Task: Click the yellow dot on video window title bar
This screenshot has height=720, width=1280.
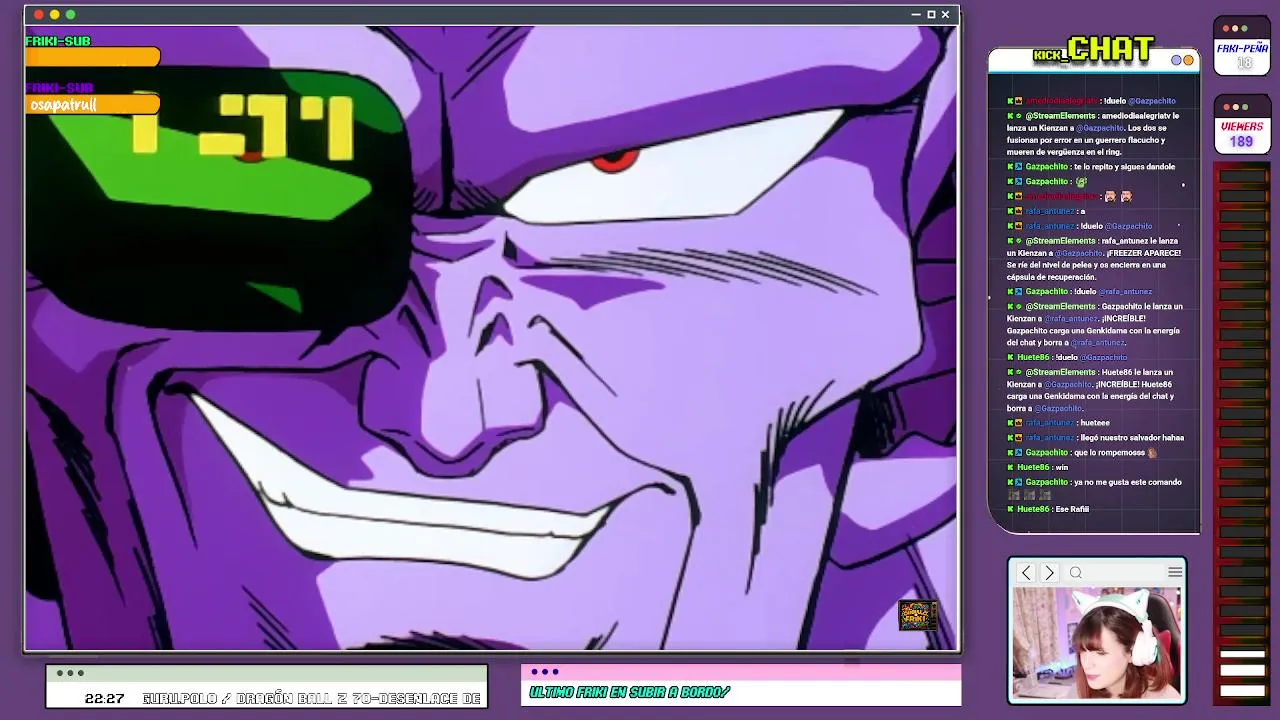Action: pos(55,14)
